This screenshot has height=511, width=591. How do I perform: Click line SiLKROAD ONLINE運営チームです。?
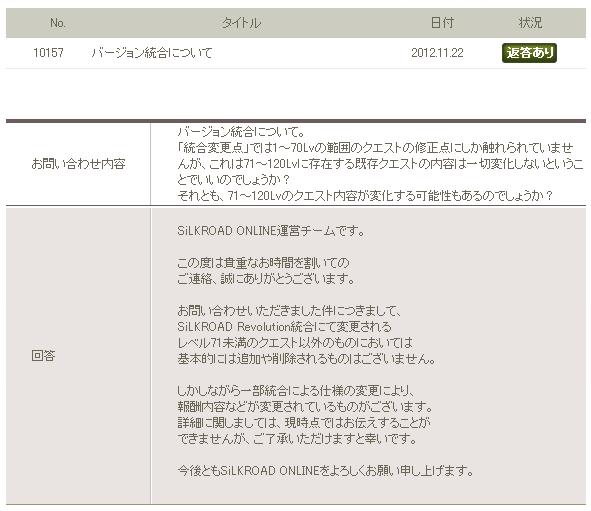point(271,231)
